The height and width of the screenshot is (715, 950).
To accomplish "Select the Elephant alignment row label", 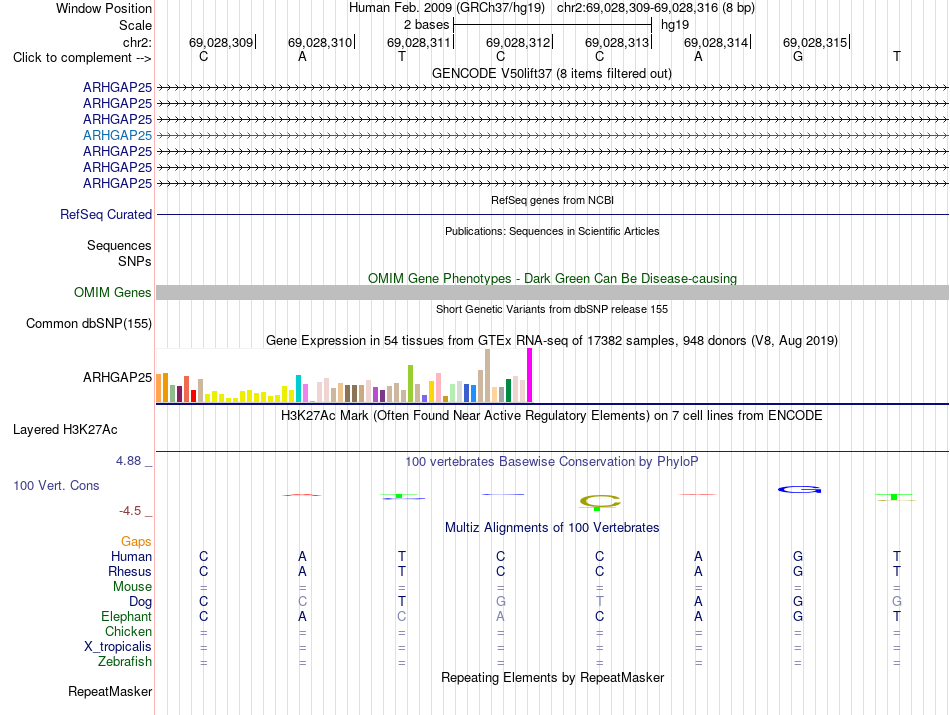I will click(126, 616).
